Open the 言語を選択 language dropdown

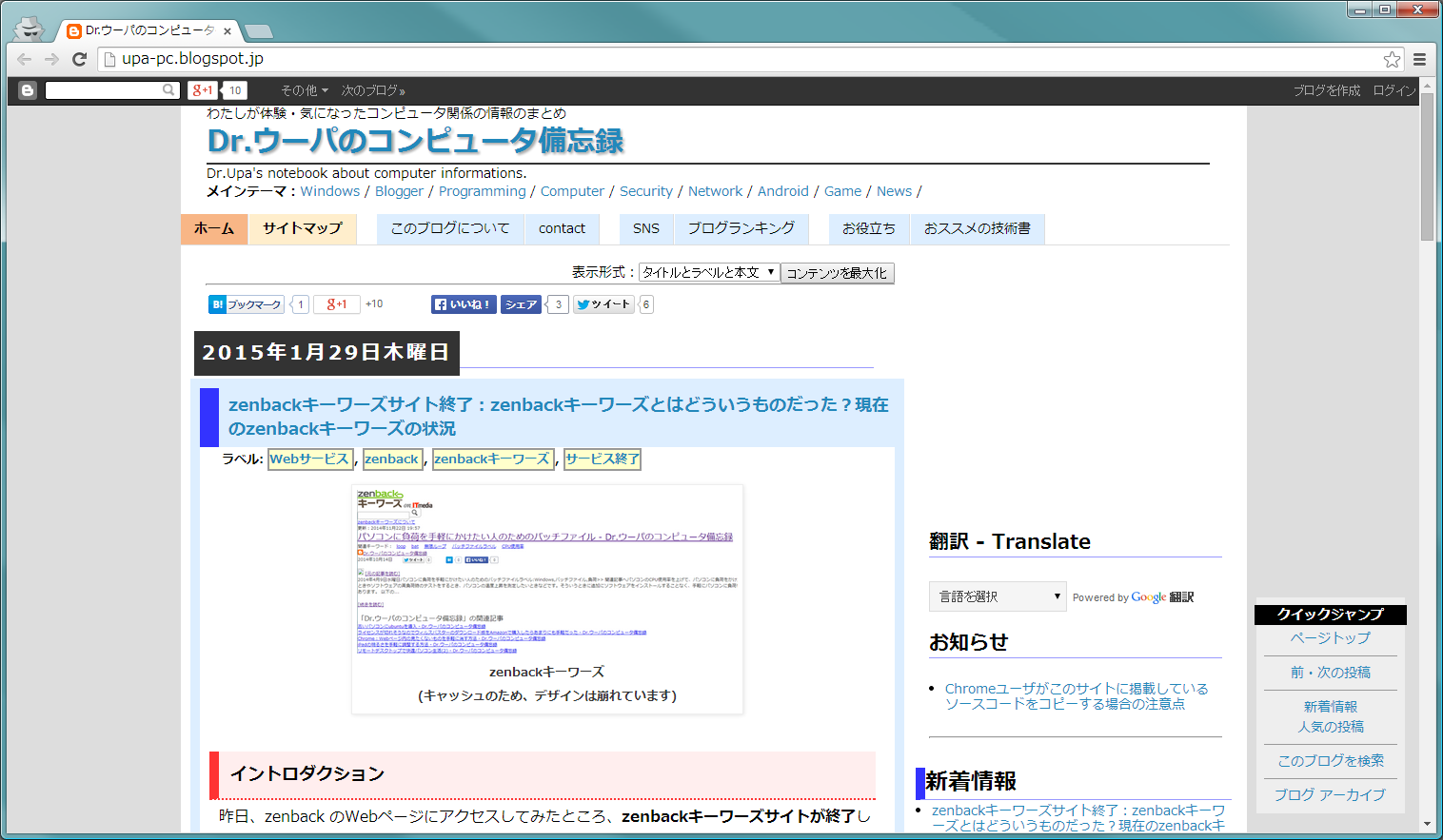[x=998, y=596]
